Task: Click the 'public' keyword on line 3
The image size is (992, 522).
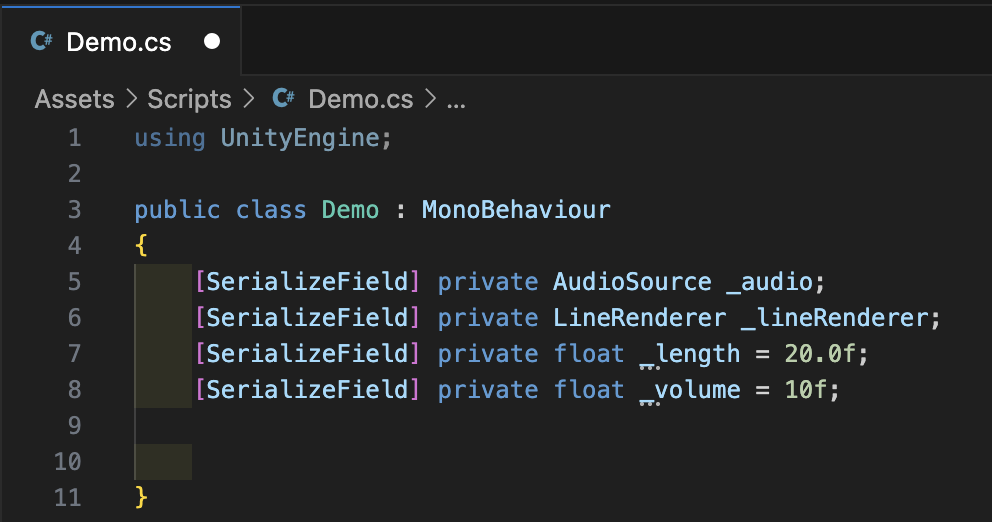Action: 177,210
